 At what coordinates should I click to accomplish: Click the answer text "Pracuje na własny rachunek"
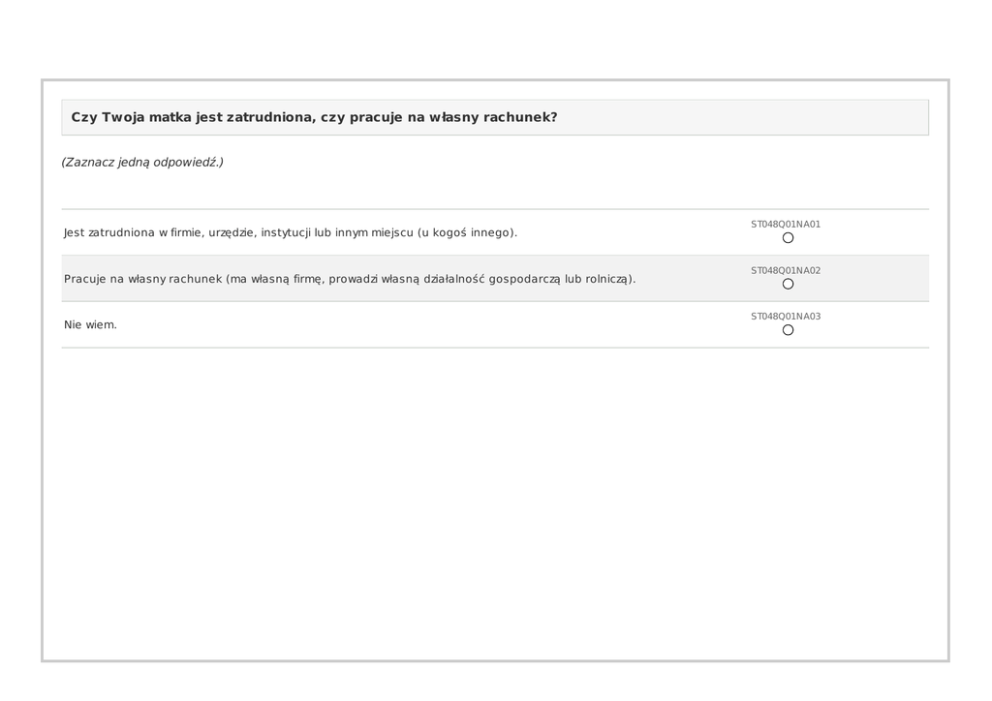coord(142,279)
